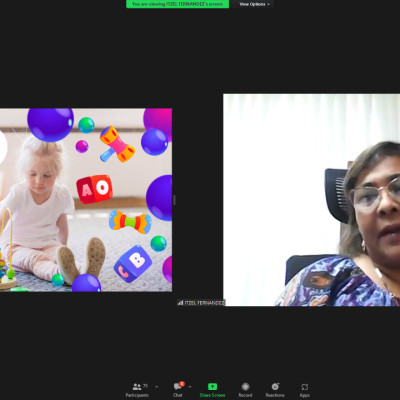Start recording with the Record icon
400x400 pixels.
point(245,387)
